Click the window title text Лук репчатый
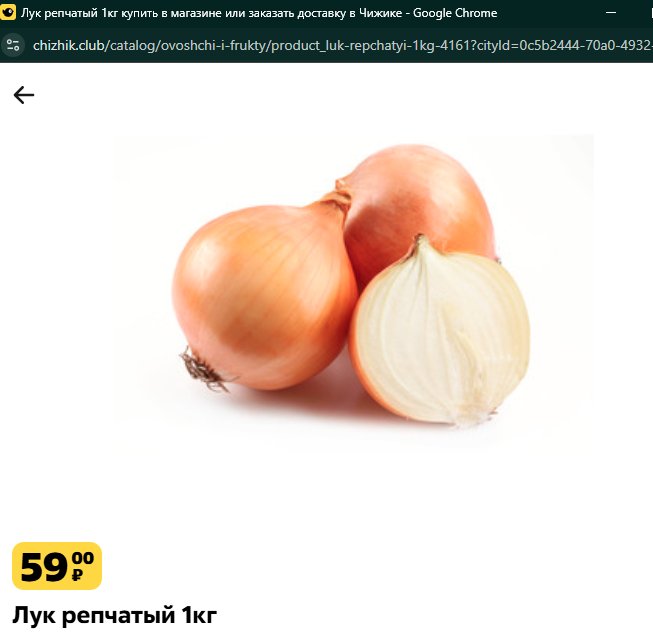 (x=59, y=13)
